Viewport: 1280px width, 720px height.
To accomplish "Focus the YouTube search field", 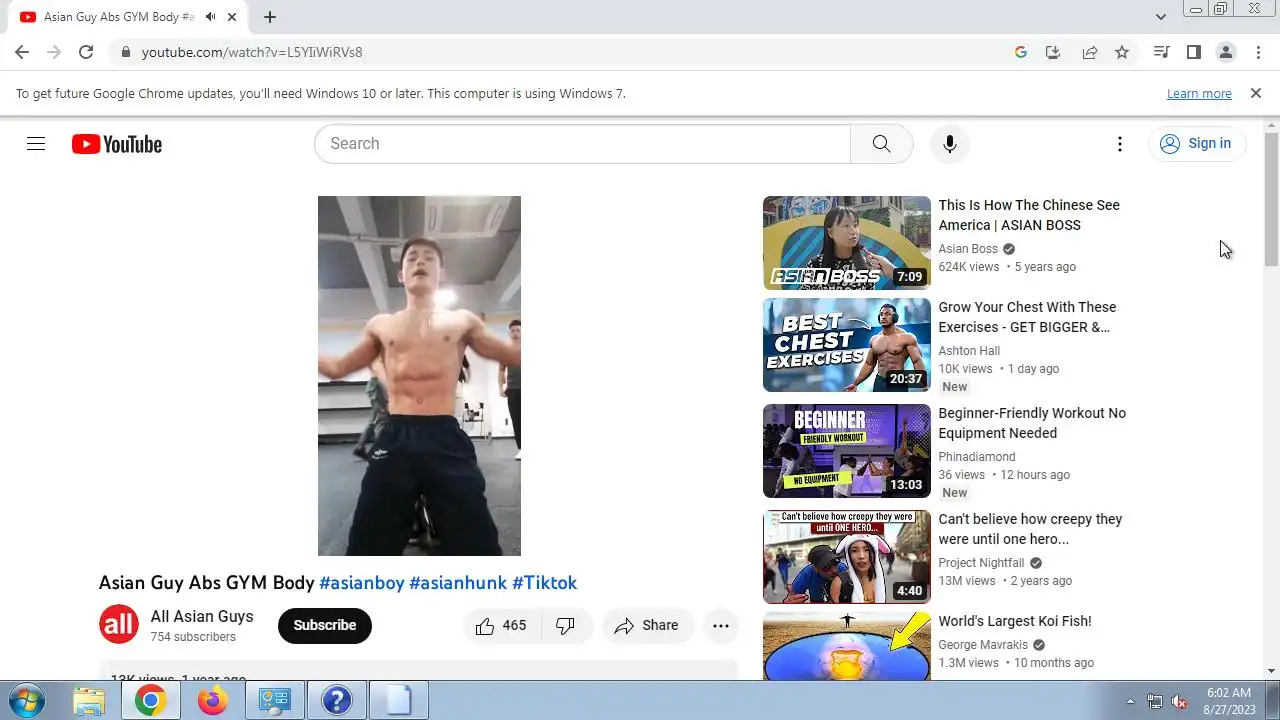I will [x=582, y=144].
